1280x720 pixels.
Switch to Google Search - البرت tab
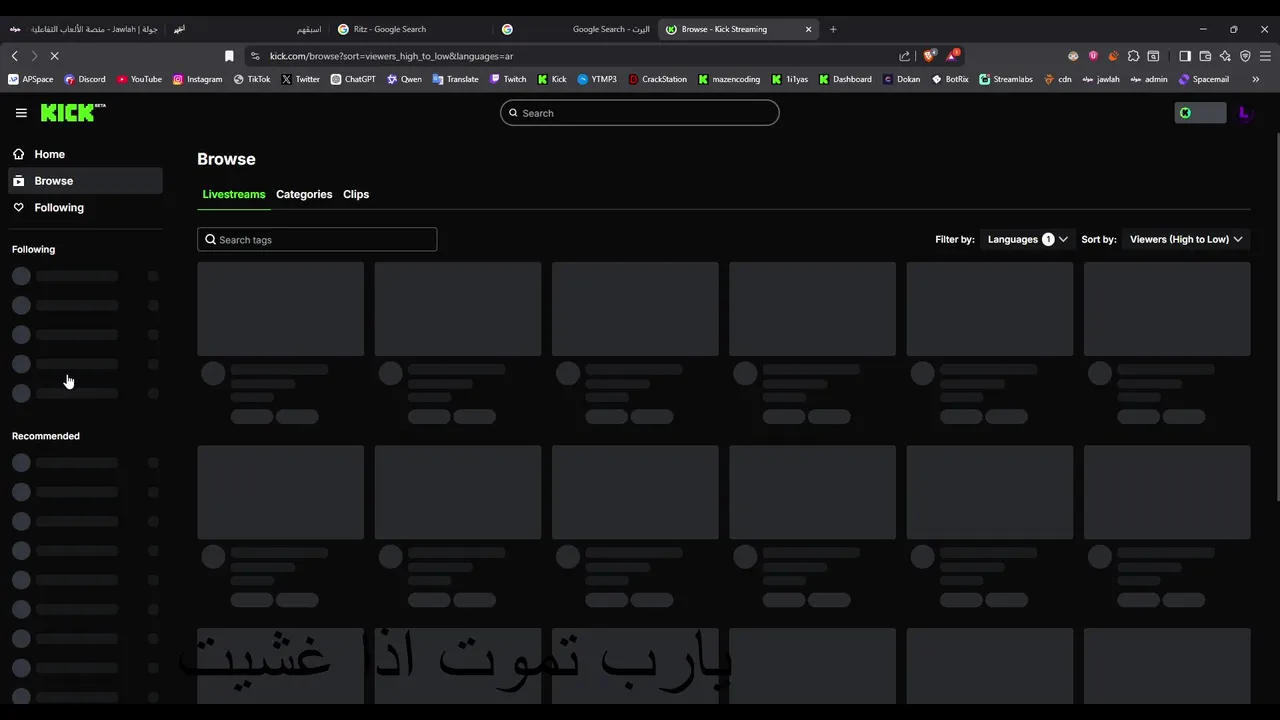coord(578,29)
